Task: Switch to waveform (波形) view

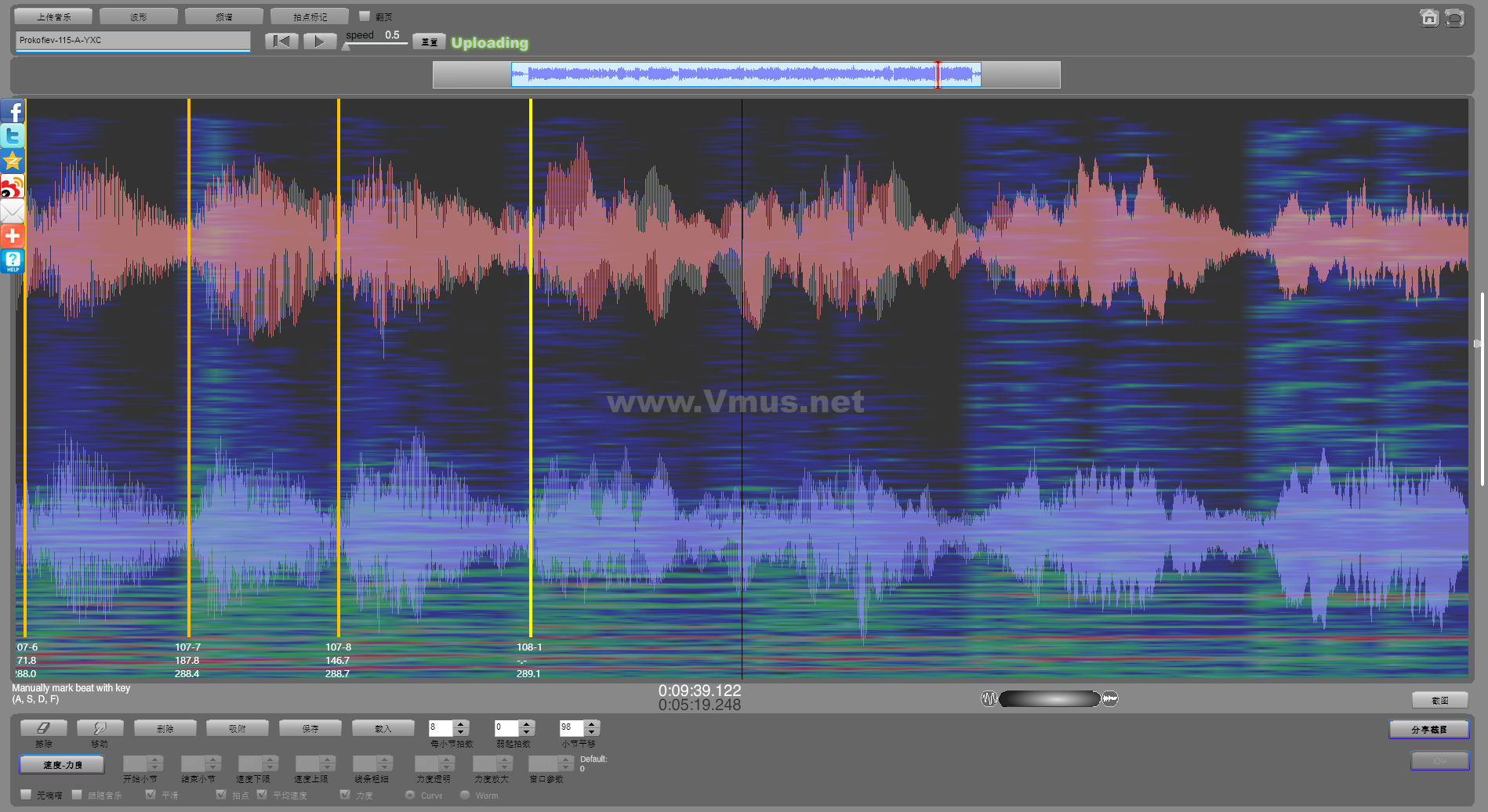Action: tap(139, 16)
